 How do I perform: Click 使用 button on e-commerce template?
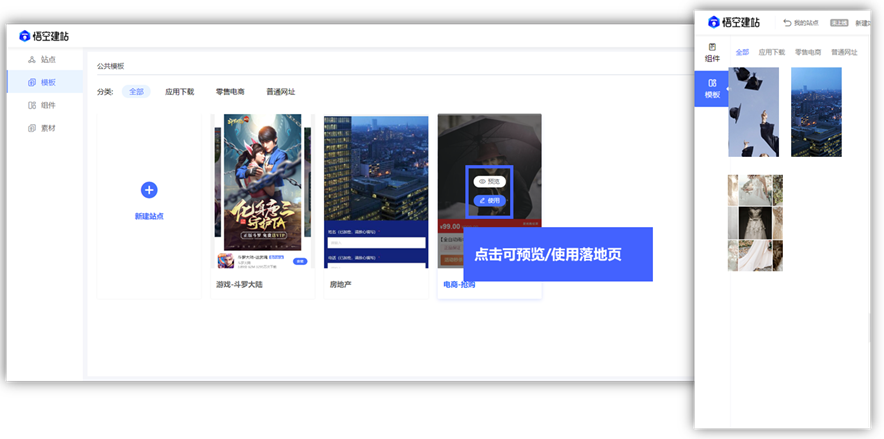[489, 200]
